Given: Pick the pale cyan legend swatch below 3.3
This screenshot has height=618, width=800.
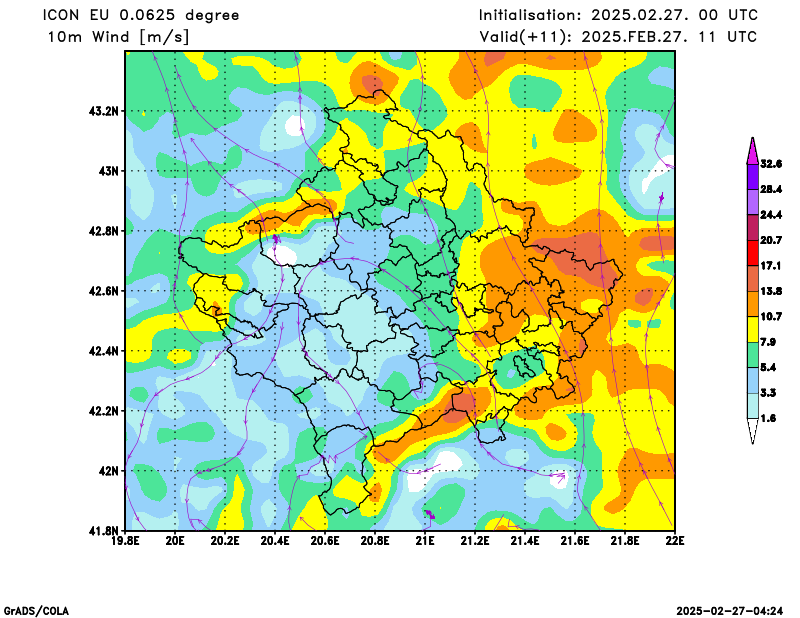Looking at the screenshot, I should click(x=753, y=406).
